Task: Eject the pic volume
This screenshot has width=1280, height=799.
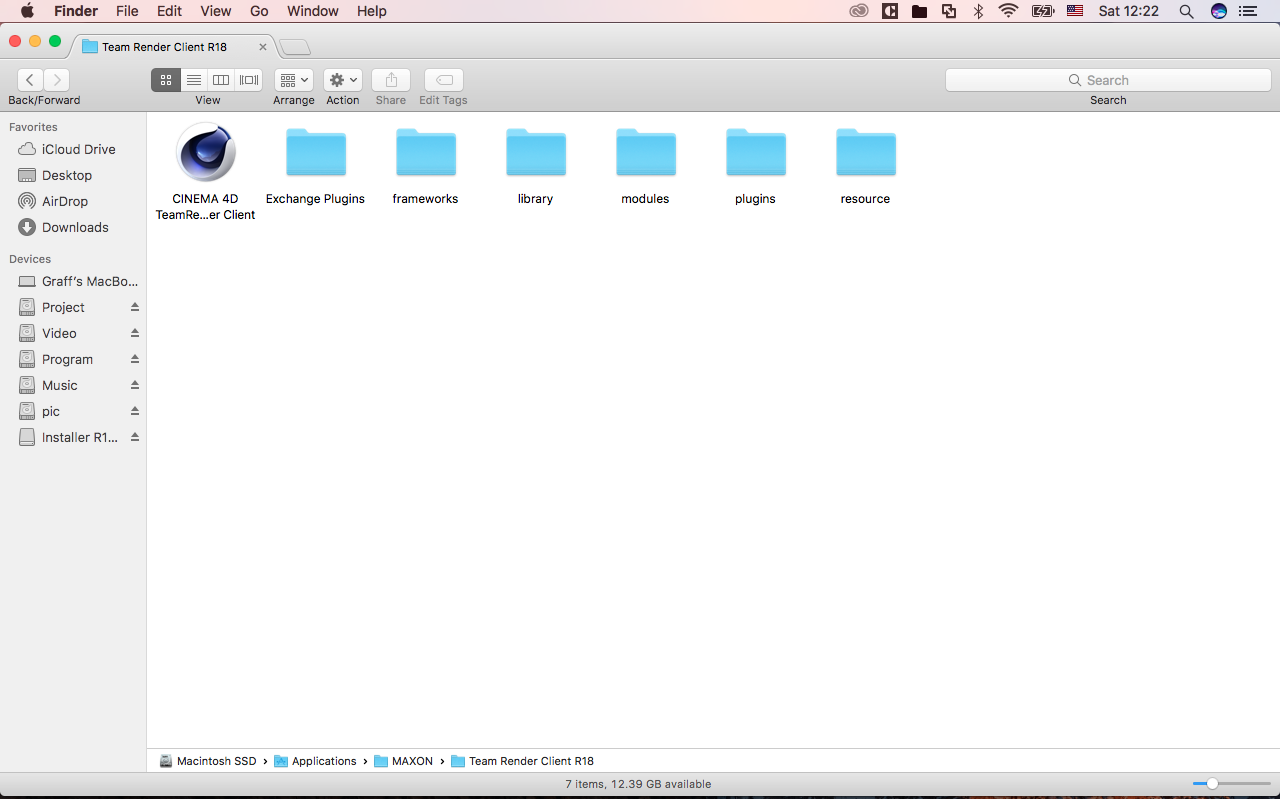Action: coord(135,411)
